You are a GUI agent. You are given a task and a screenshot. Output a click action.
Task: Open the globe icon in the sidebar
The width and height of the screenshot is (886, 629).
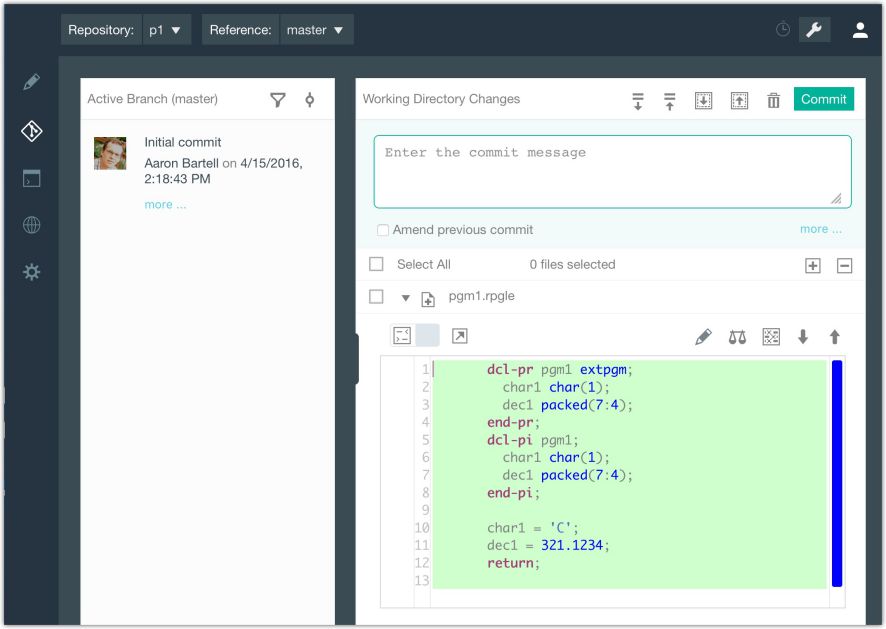32,225
